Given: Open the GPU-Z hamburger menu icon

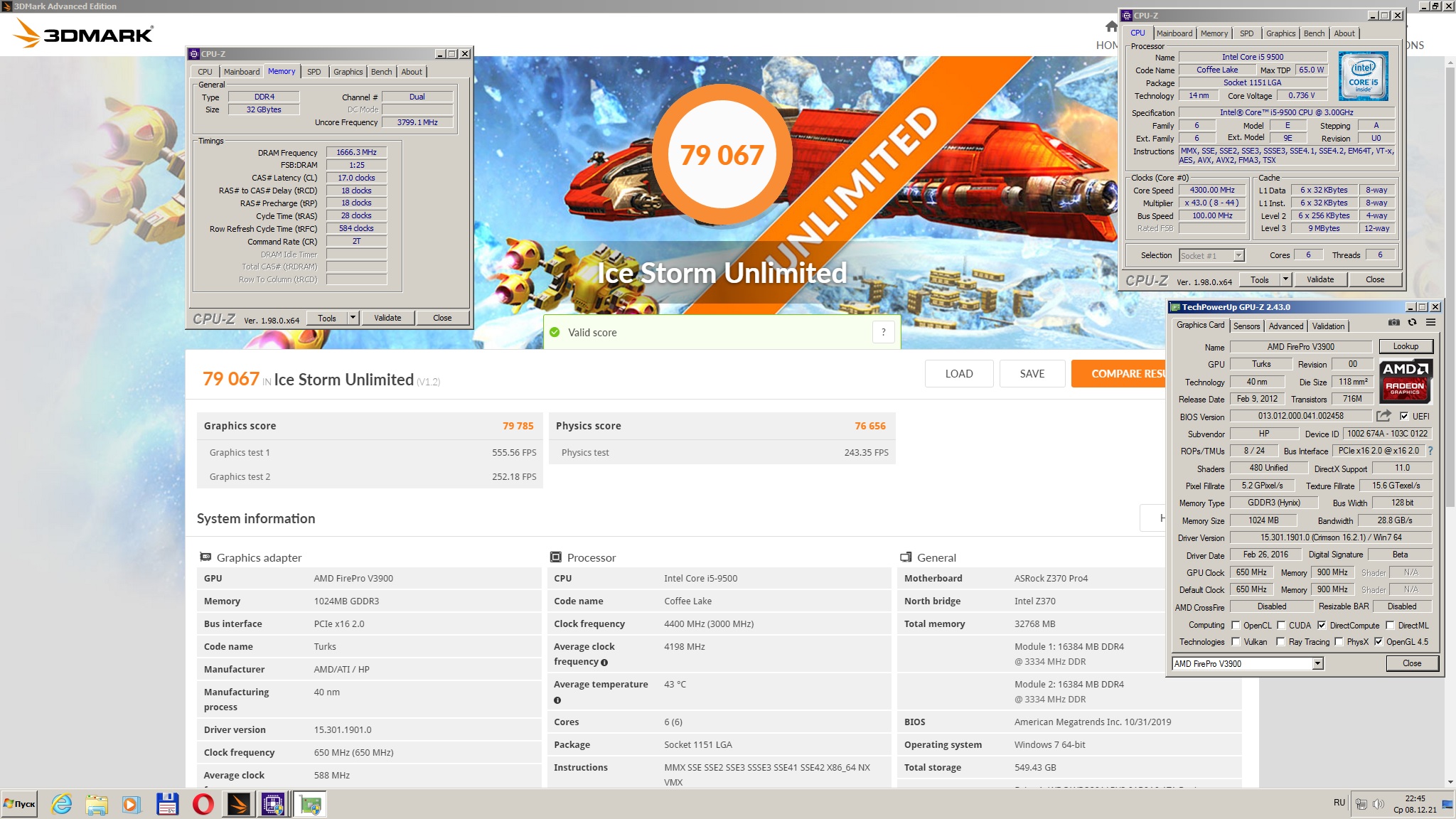Looking at the screenshot, I should pyautogui.click(x=1431, y=323).
